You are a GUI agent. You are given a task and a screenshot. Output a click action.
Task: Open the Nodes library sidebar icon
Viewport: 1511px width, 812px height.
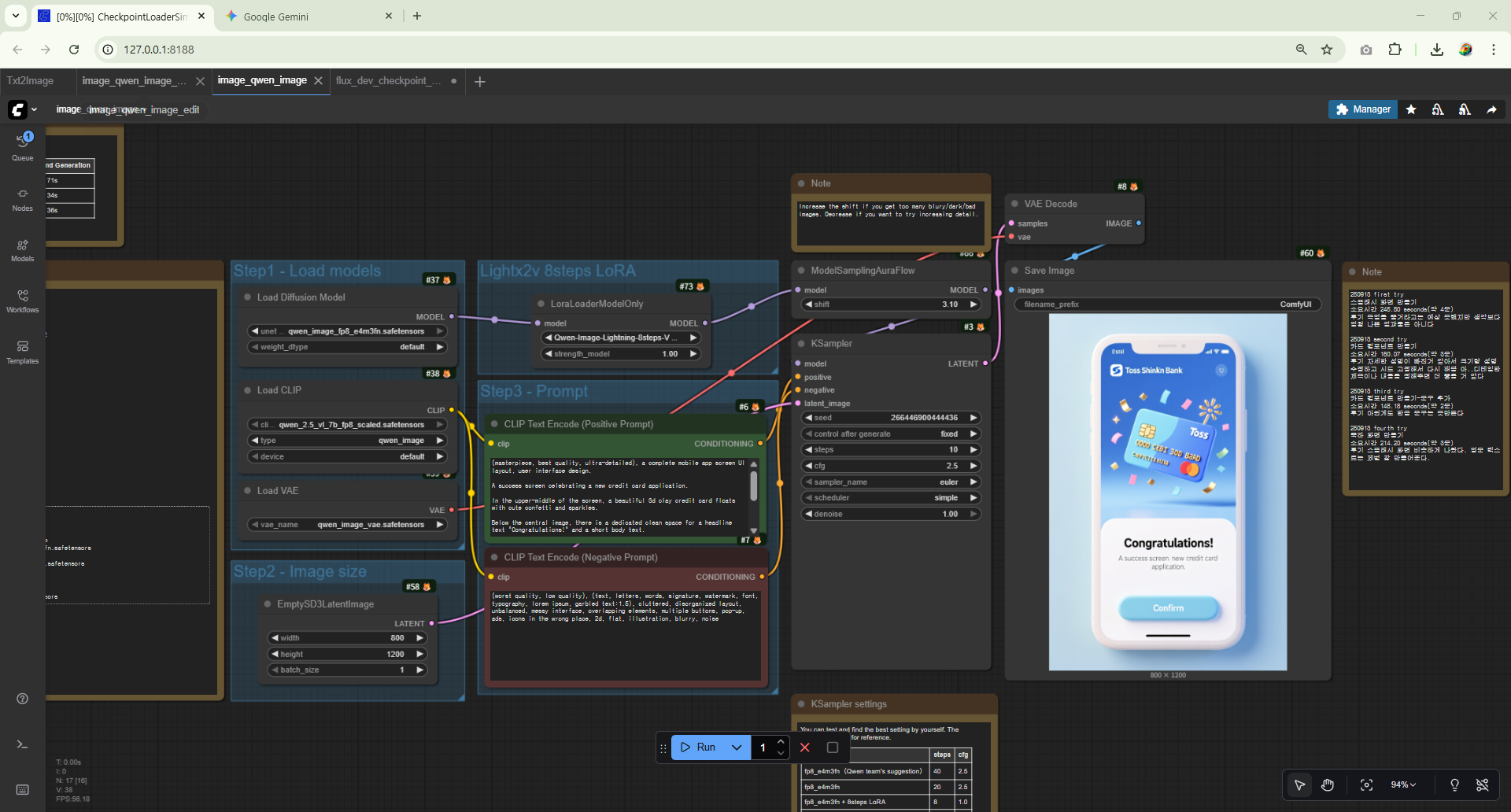click(x=22, y=198)
